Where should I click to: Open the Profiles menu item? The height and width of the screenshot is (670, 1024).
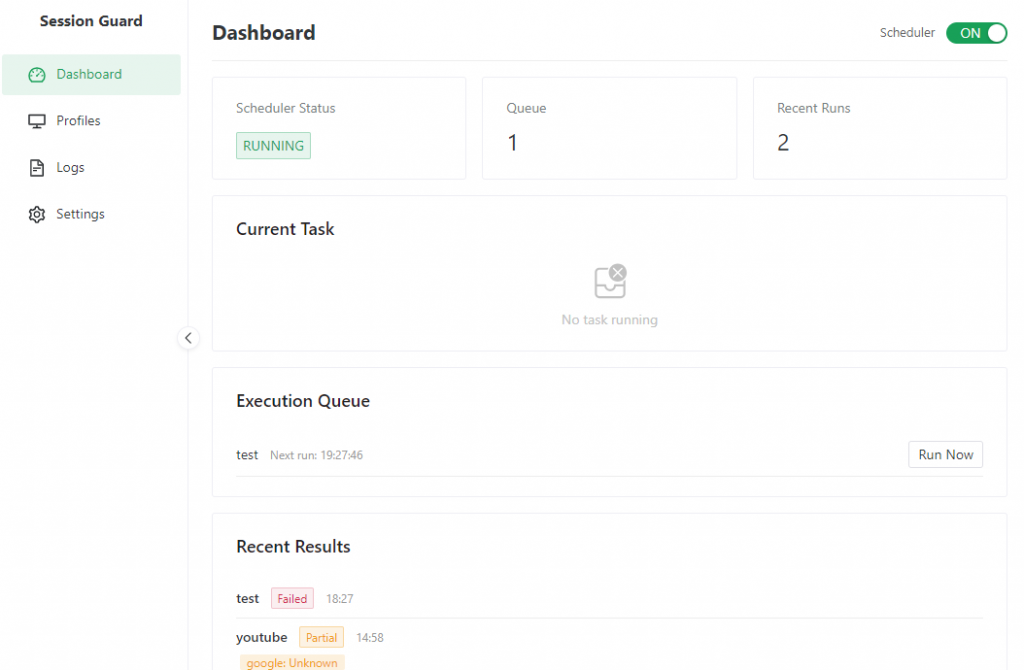tap(78, 121)
